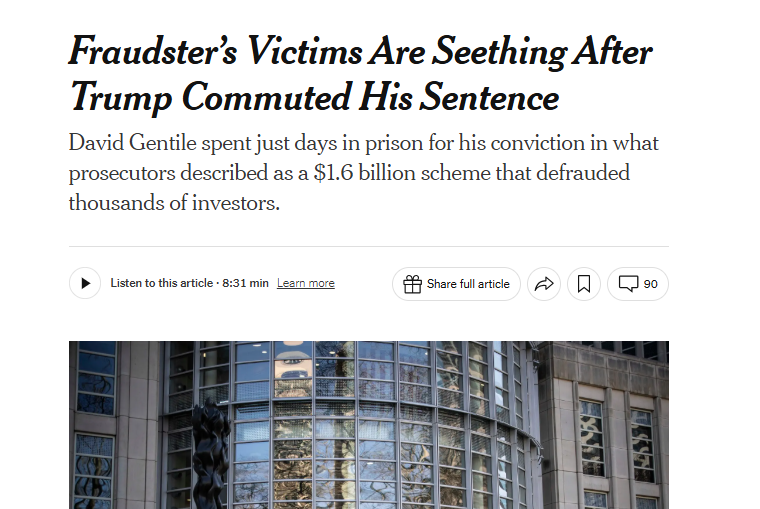The width and height of the screenshot is (760, 509).
Task: Click the 8:31 min audio duration
Action: [x=245, y=284]
